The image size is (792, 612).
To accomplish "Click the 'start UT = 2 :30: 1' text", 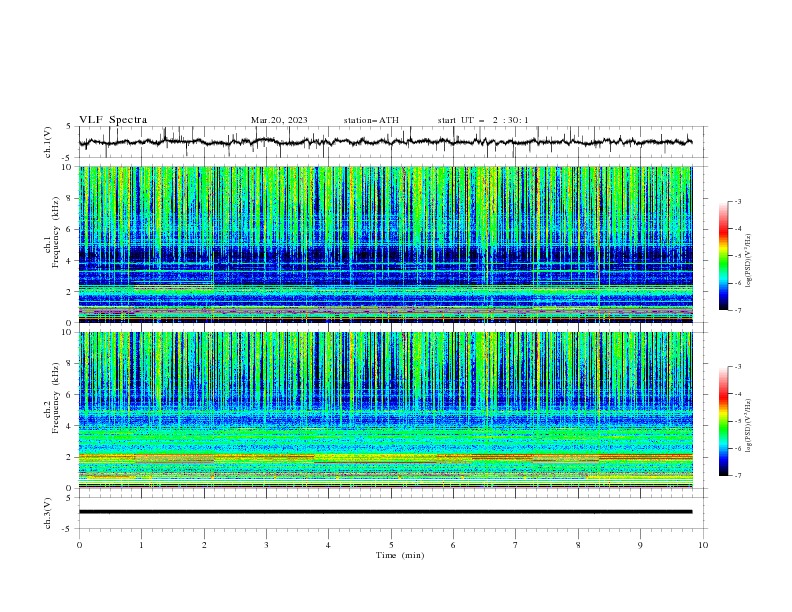I will pos(483,120).
